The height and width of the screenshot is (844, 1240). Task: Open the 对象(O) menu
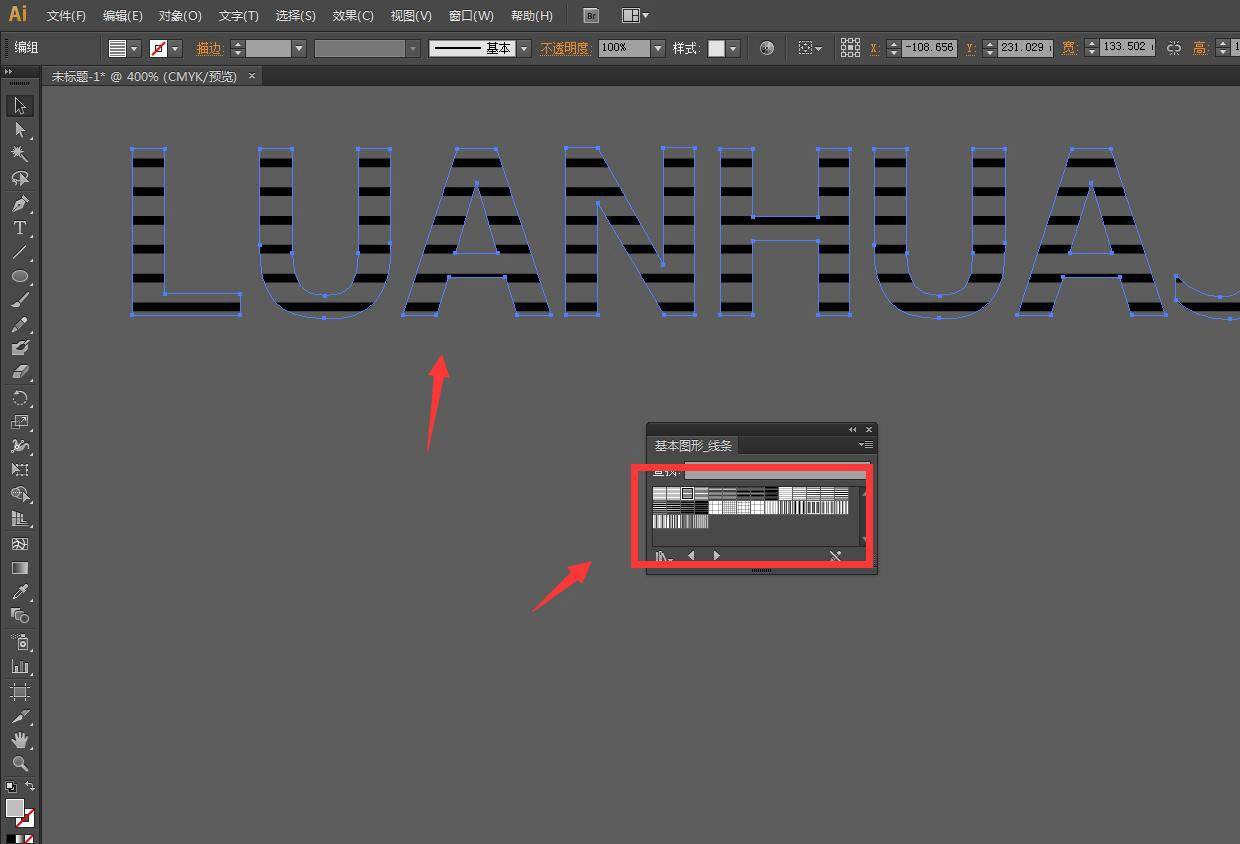point(180,16)
